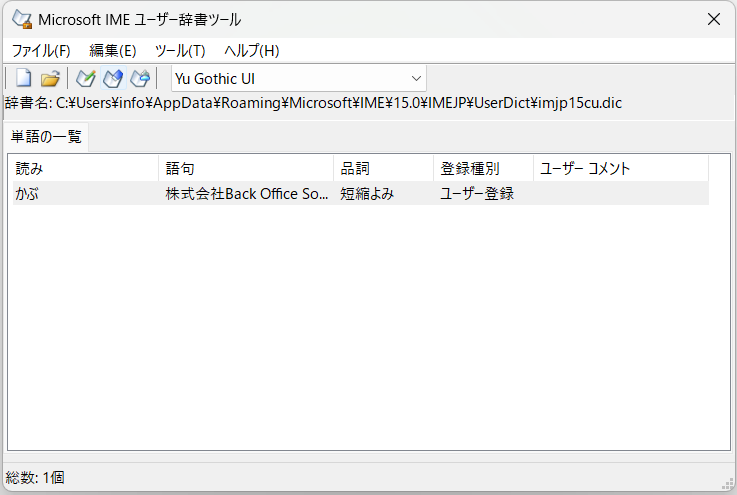
Task: Open the ツール(T) menu
Action: (x=180, y=50)
